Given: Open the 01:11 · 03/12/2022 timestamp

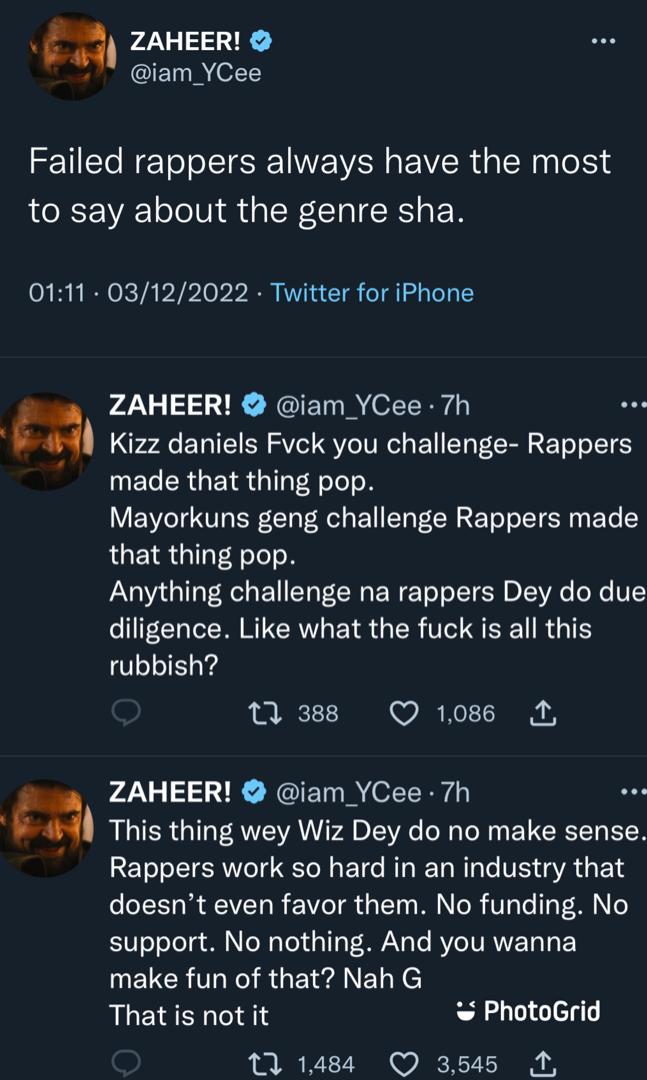Looking at the screenshot, I should (137, 293).
